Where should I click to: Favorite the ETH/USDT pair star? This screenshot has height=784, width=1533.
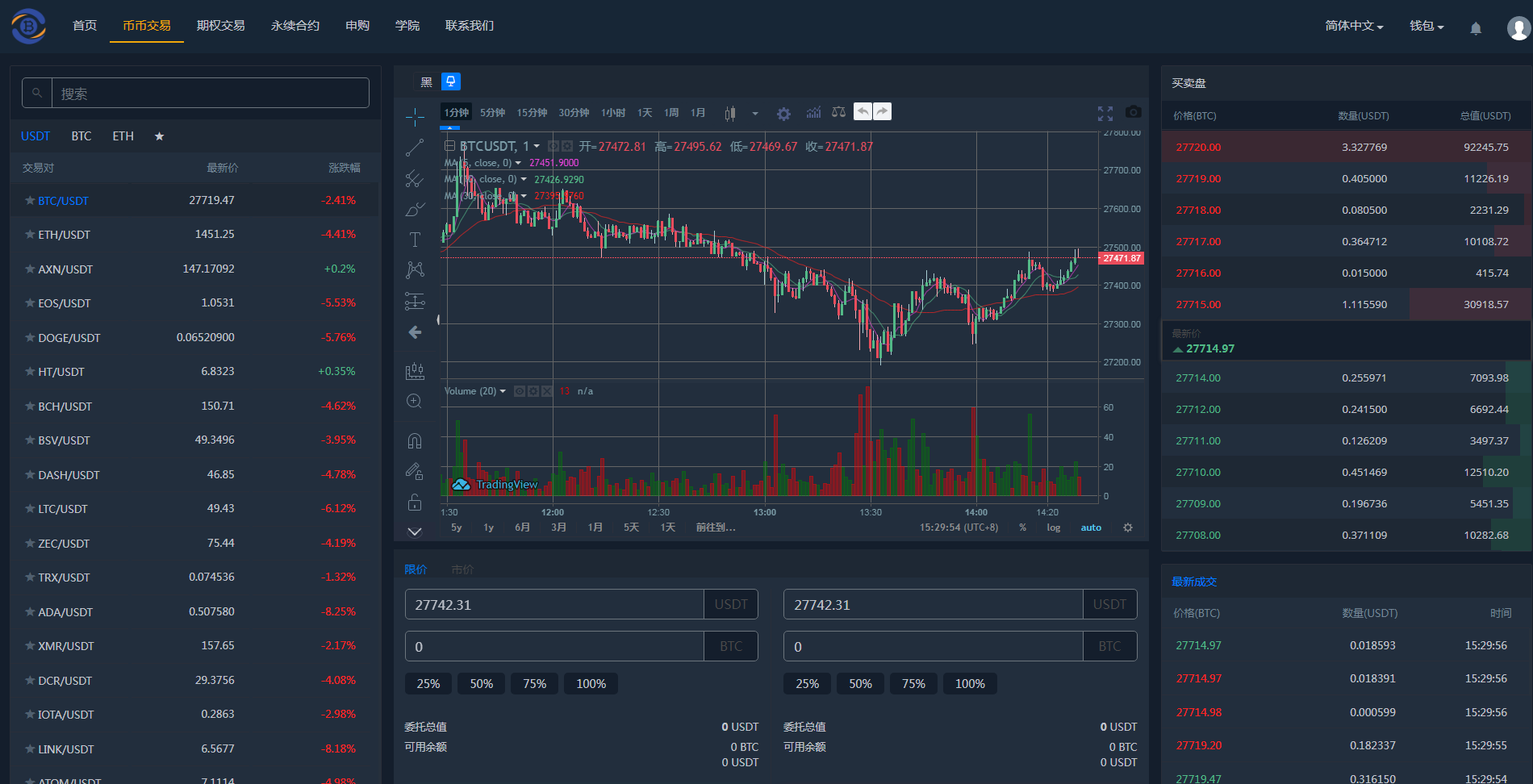click(x=30, y=235)
